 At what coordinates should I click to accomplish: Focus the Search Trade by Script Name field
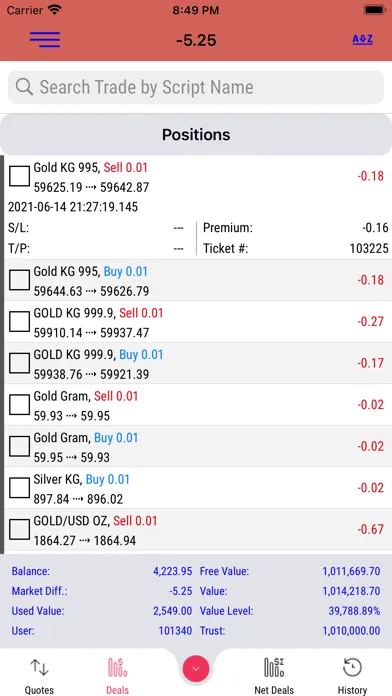click(x=196, y=87)
